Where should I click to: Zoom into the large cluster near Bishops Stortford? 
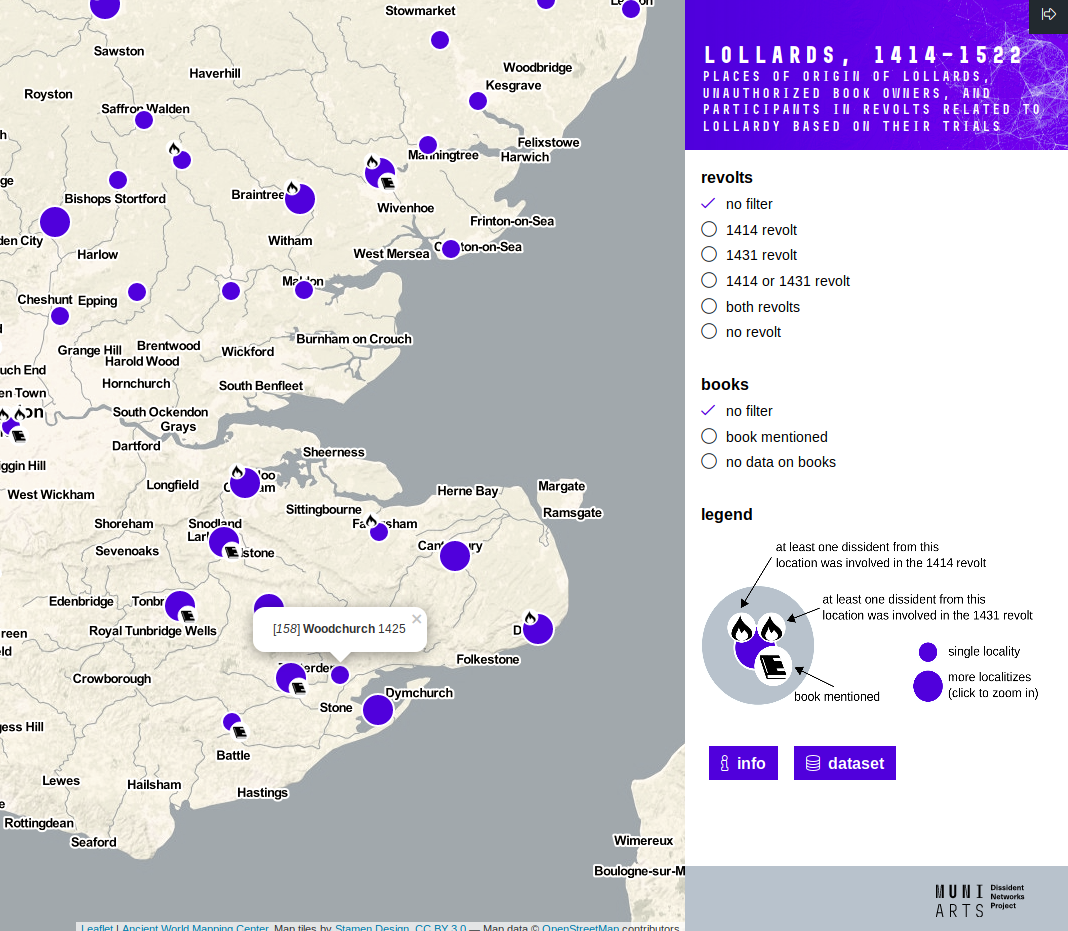tap(55, 221)
